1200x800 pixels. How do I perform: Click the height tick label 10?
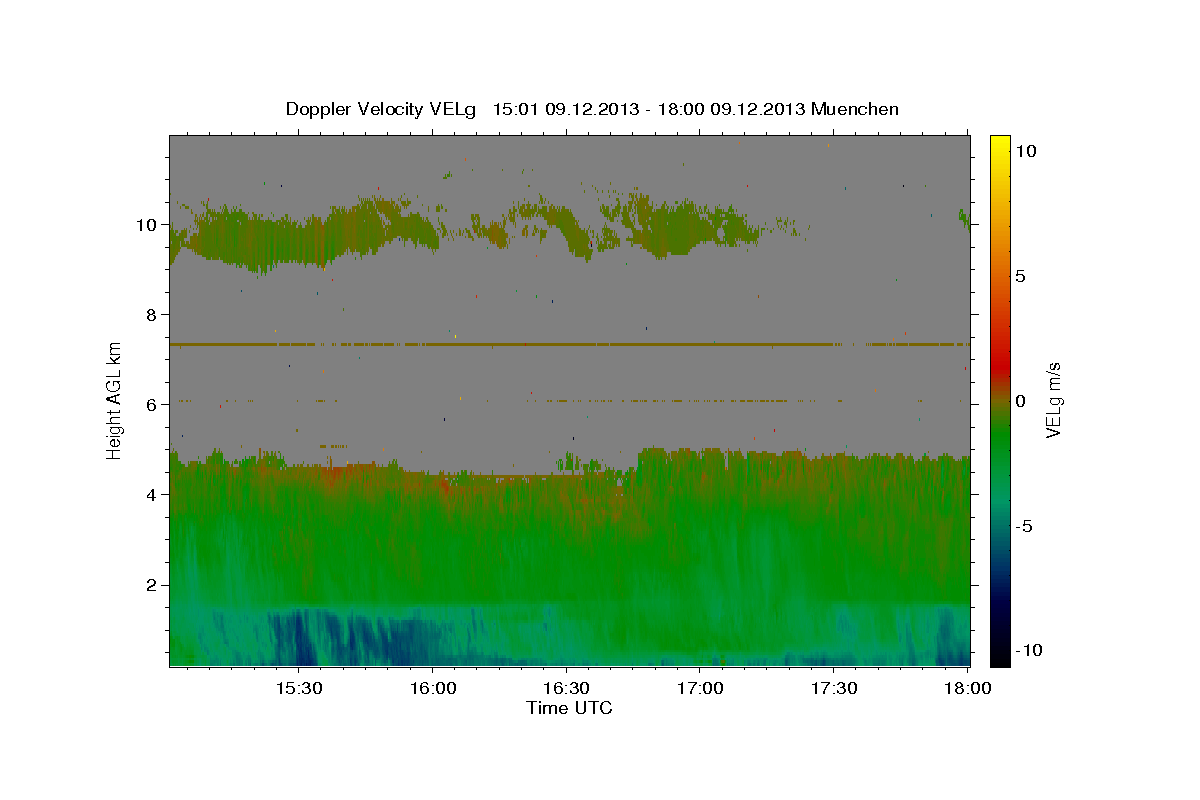coord(148,225)
